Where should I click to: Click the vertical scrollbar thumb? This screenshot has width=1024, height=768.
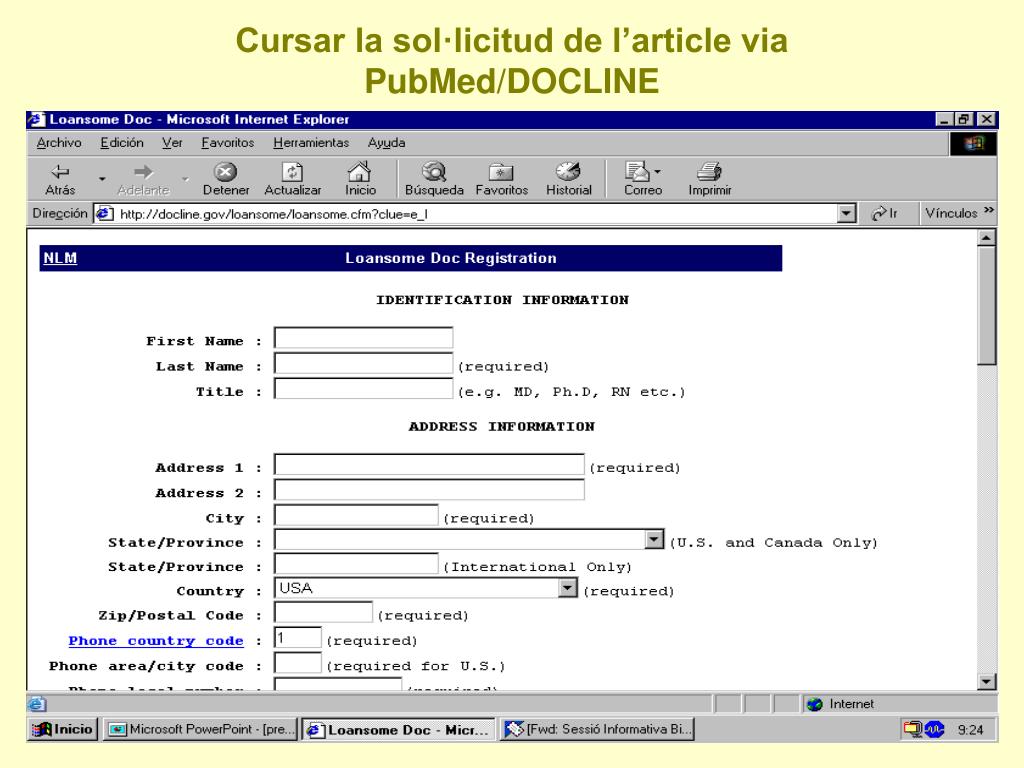click(x=987, y=305)
